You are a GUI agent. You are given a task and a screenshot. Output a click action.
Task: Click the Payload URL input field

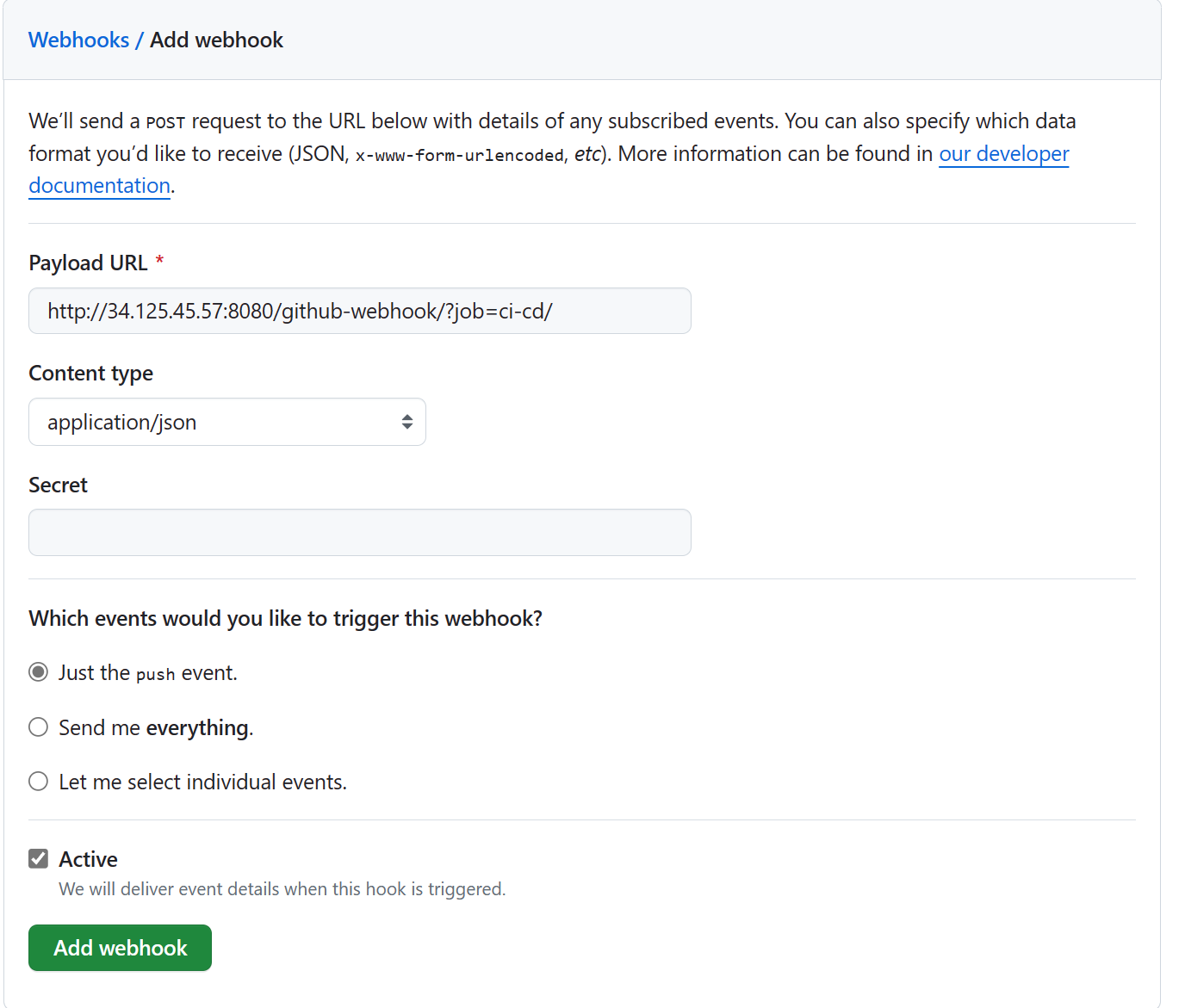point(360,311)
